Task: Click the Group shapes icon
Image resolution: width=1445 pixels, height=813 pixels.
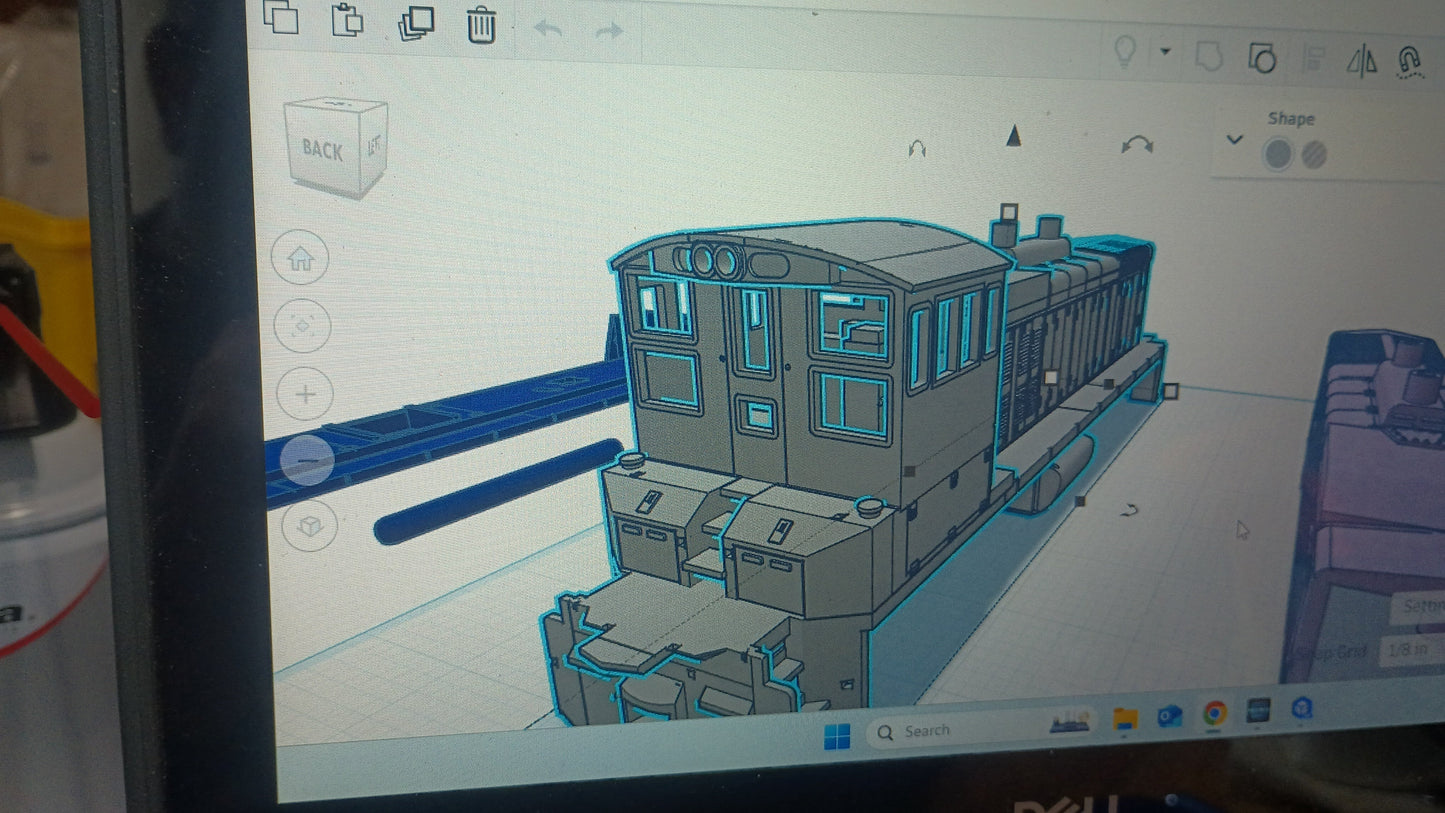Action: coord(1209,58)
